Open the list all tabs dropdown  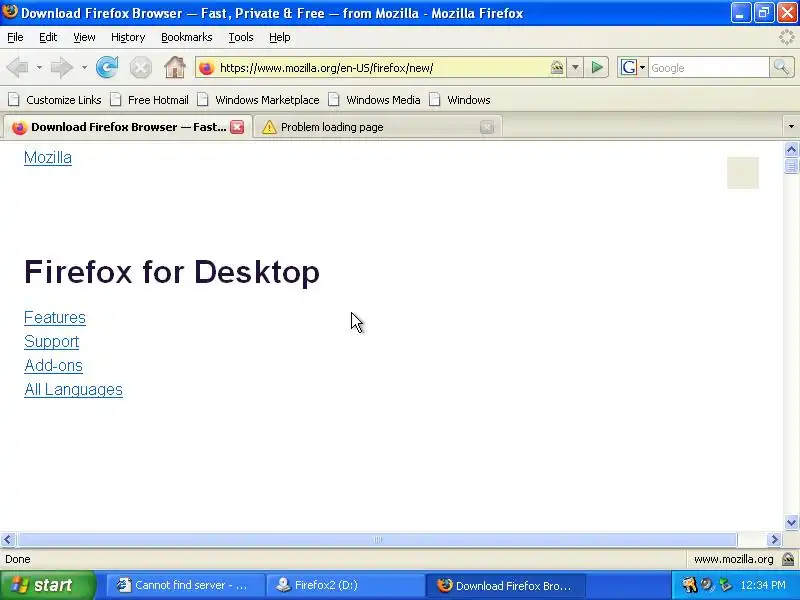tap(791, 127)
